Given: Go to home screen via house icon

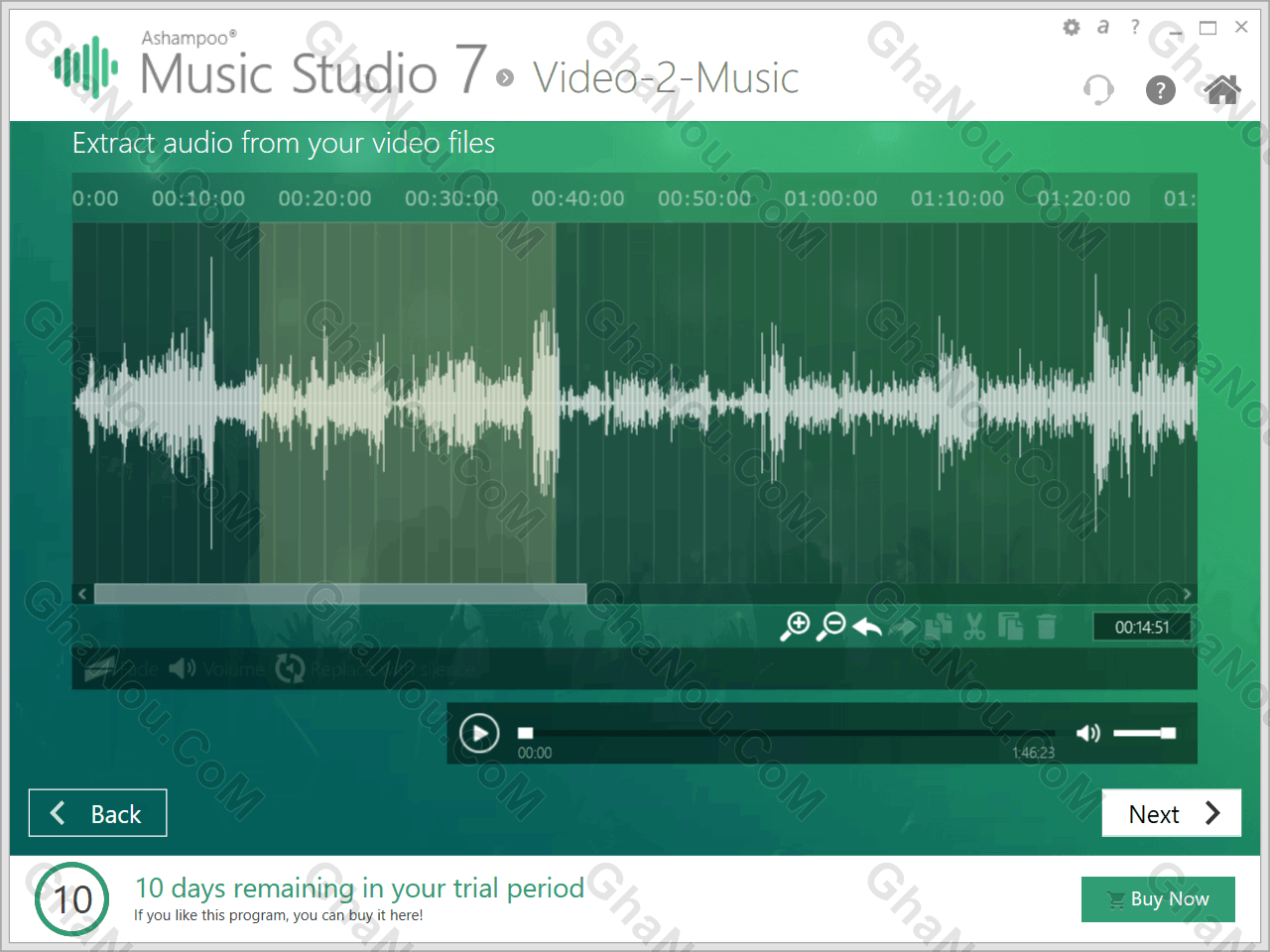Looking at the screenshot, I should pos(1222,90).
